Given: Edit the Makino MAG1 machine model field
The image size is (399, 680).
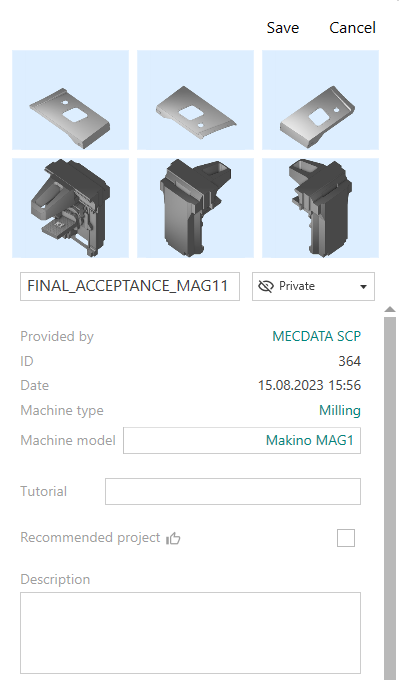Looking at the screenshot, I should point(242,440).
